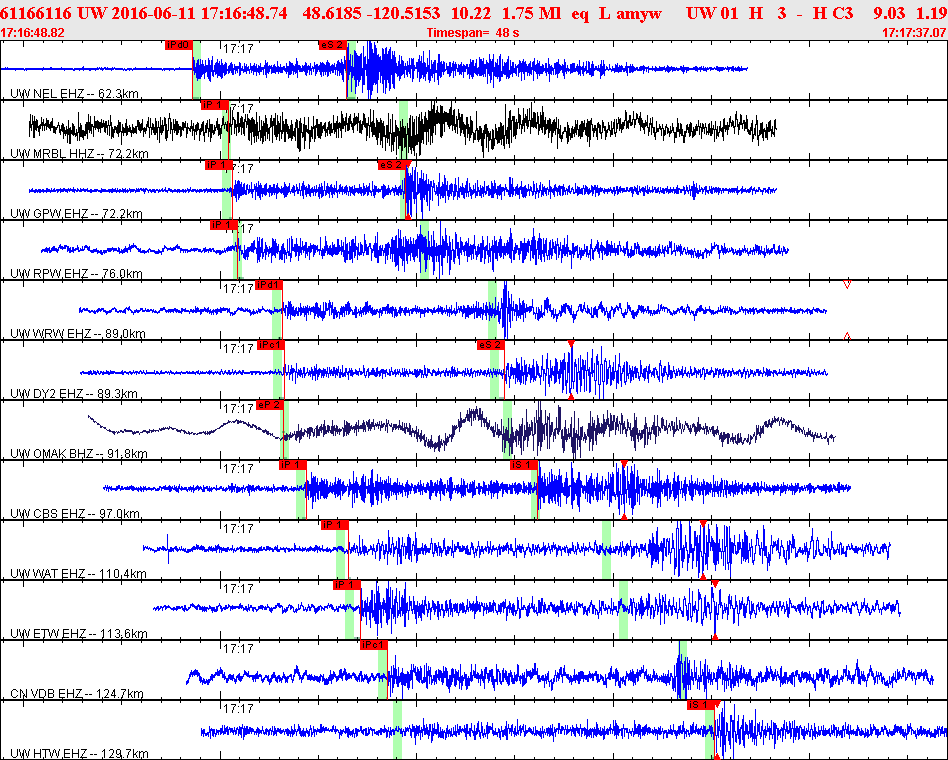Screen dimensions: 948x760
Task: Click the iP 1 pick flag on MRBL trace
Action: coord(215,105)
